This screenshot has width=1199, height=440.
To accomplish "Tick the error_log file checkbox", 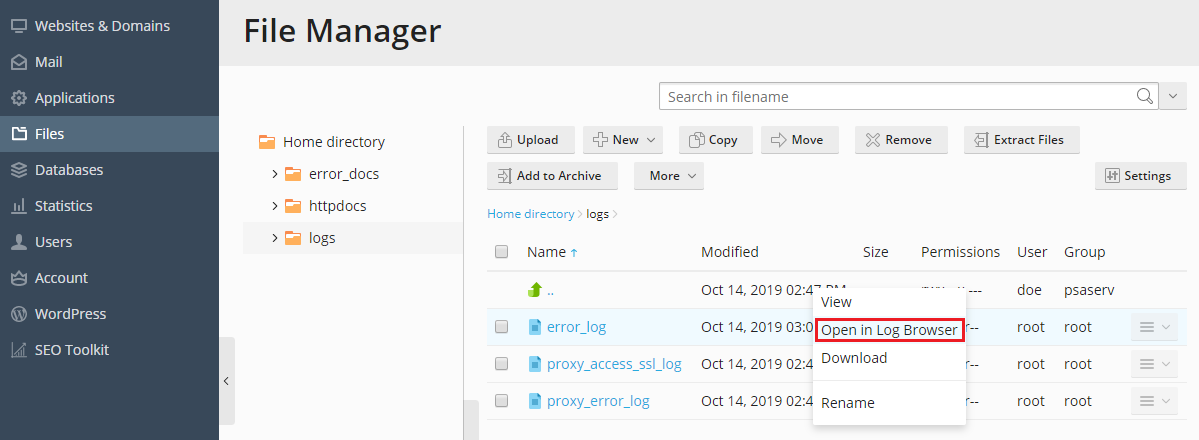I will [502, 327].
